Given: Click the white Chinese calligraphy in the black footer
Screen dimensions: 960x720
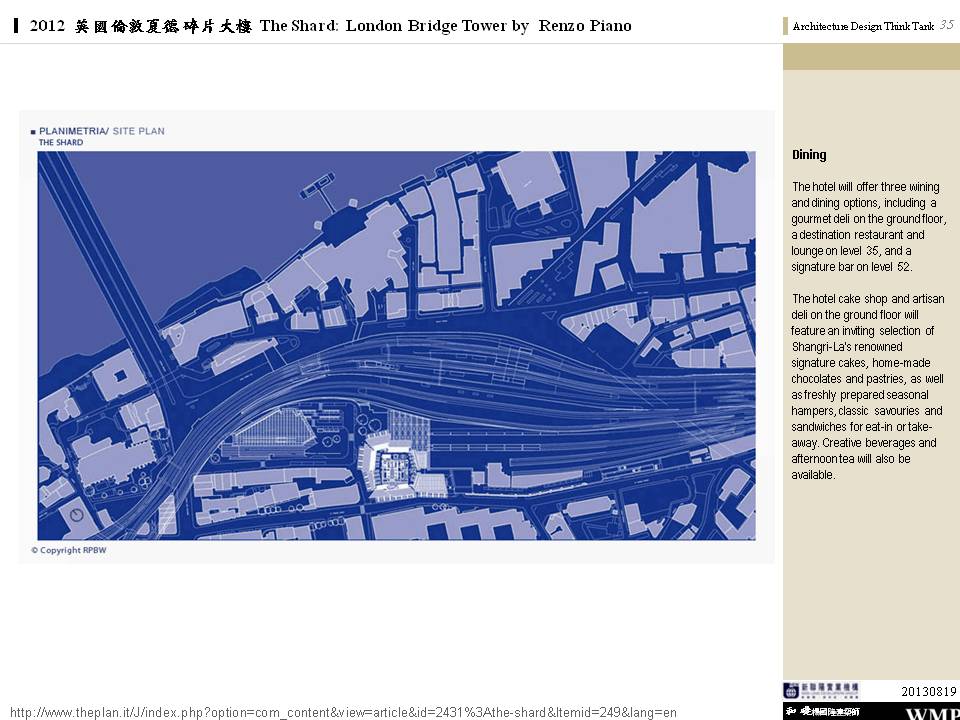Looking at the screenshot, I should 822,712.
